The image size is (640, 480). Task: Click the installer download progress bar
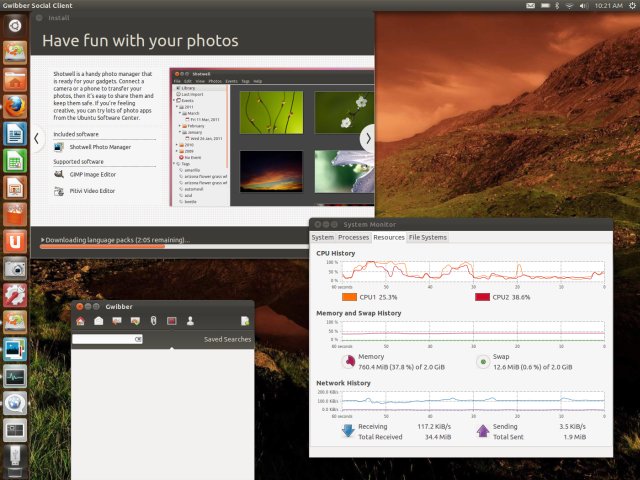[174, 247]
